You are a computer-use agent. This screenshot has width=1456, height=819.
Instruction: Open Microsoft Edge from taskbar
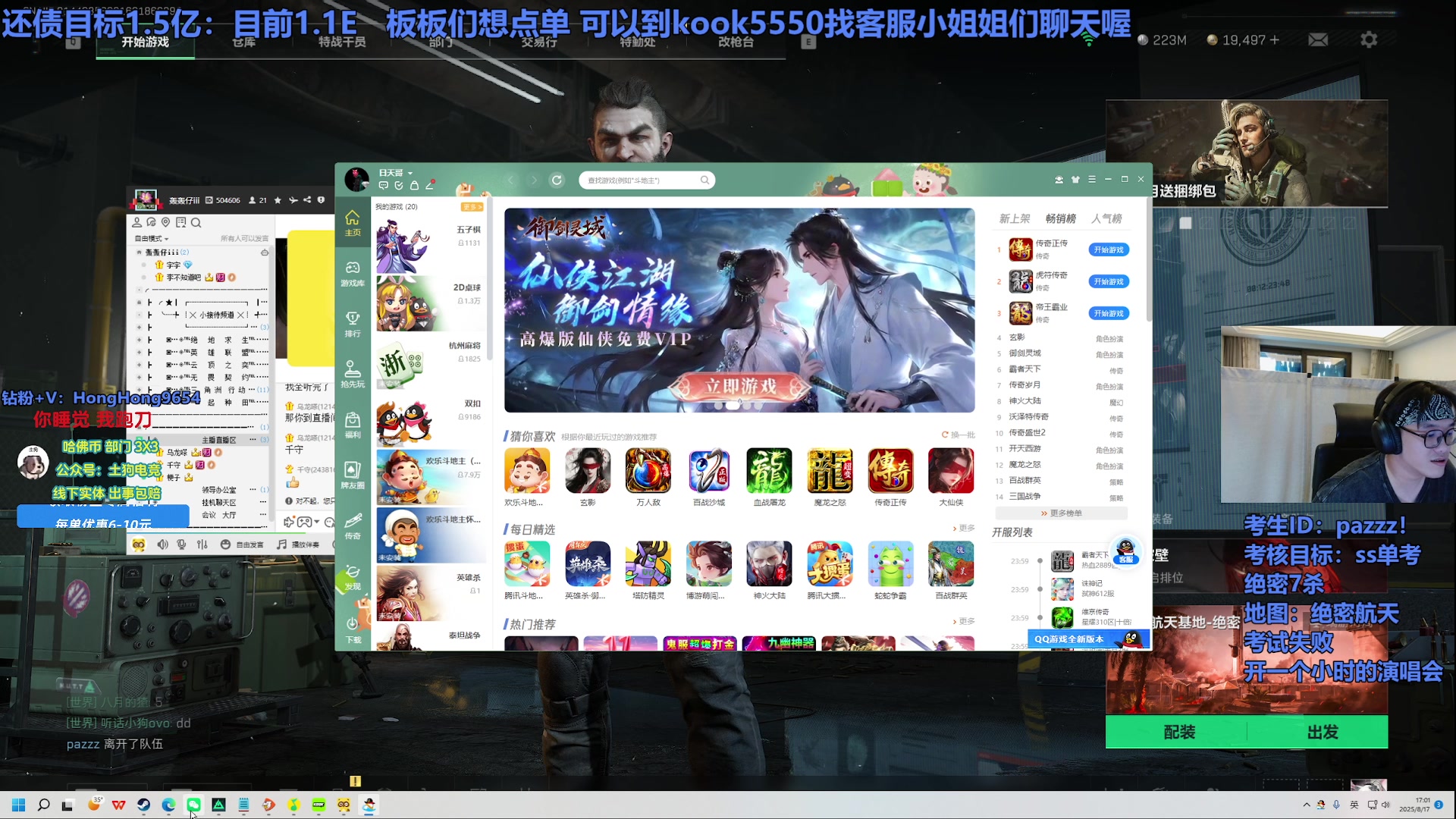[x=168, y=805]
